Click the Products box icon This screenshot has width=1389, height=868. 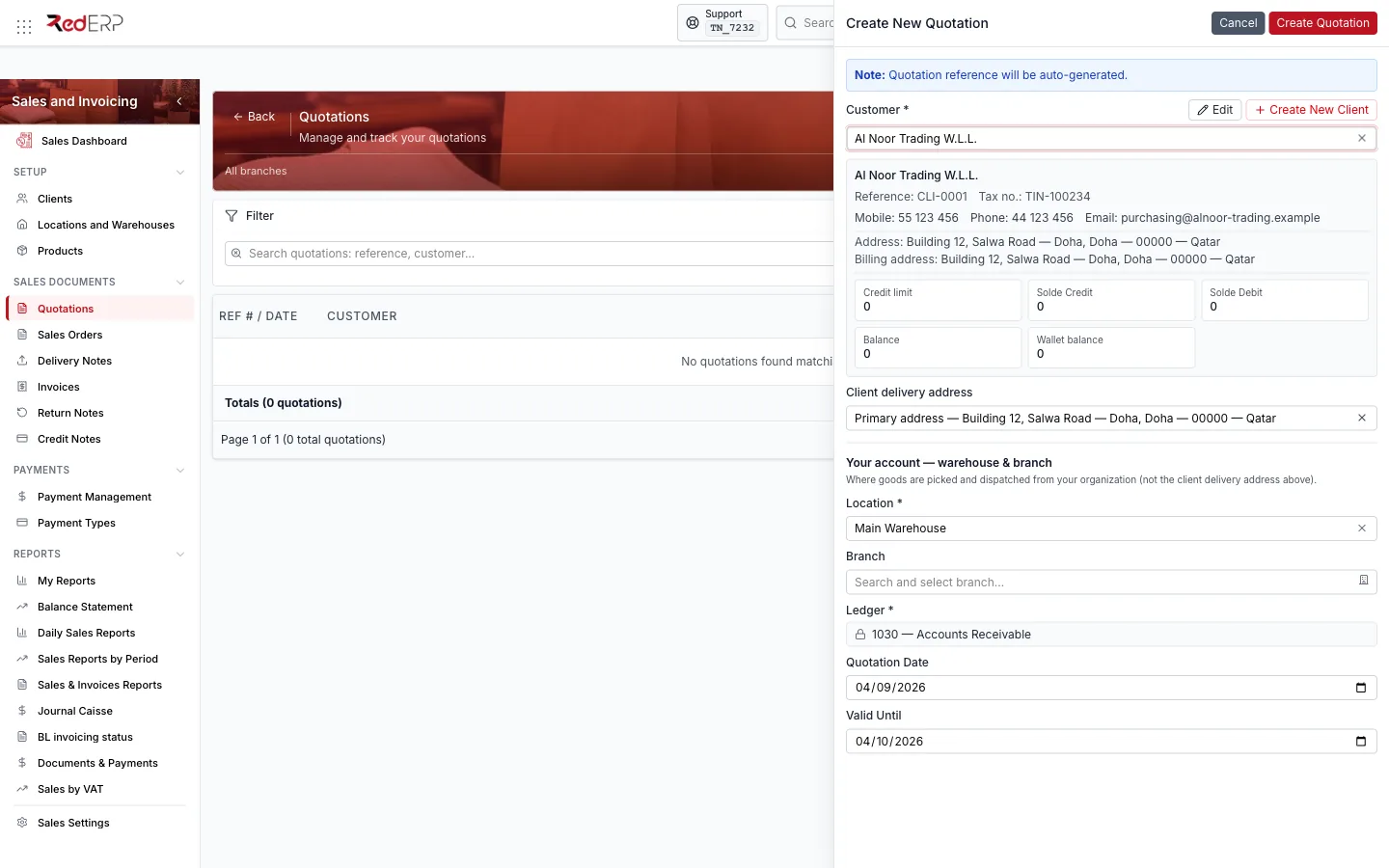click(x=22, y=251)
